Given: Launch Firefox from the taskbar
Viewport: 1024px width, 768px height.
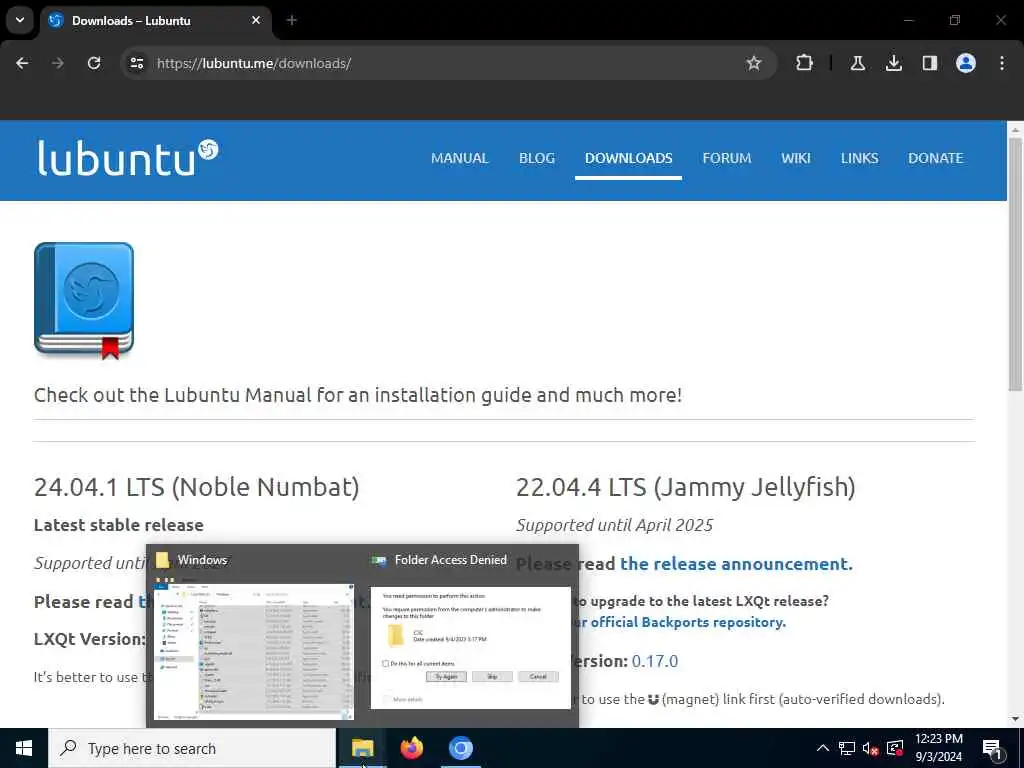Looking at the screenshot, I should pos(411,748).
